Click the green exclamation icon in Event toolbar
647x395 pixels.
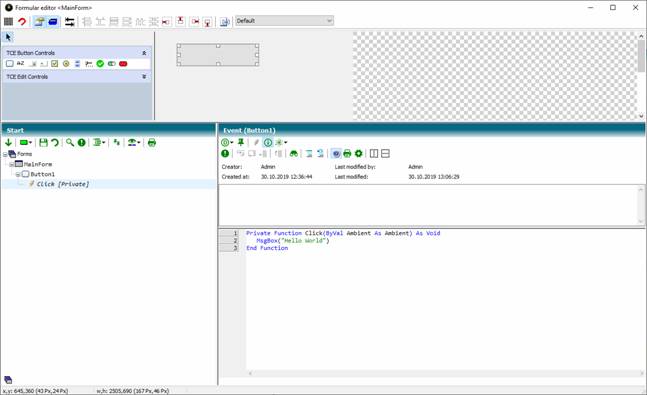[x=225, y=154]
